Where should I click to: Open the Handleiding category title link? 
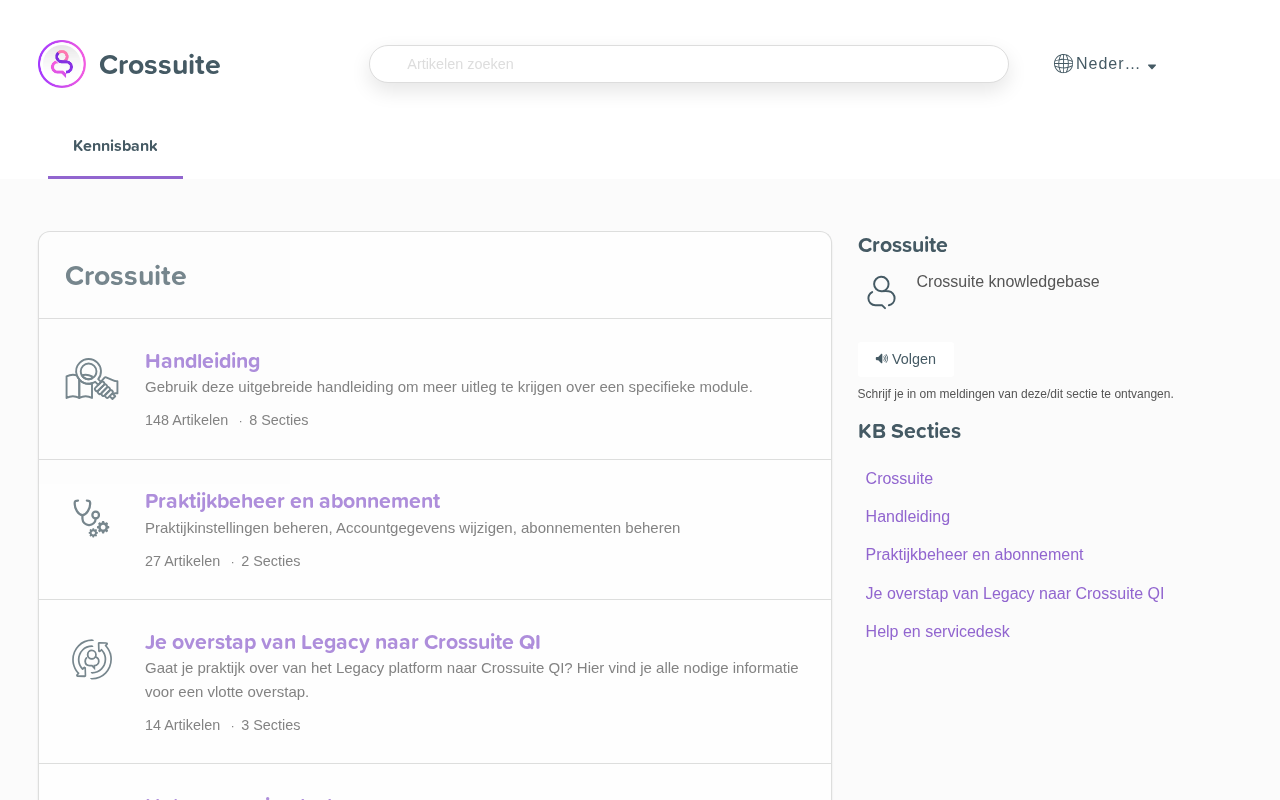[202, 361]
